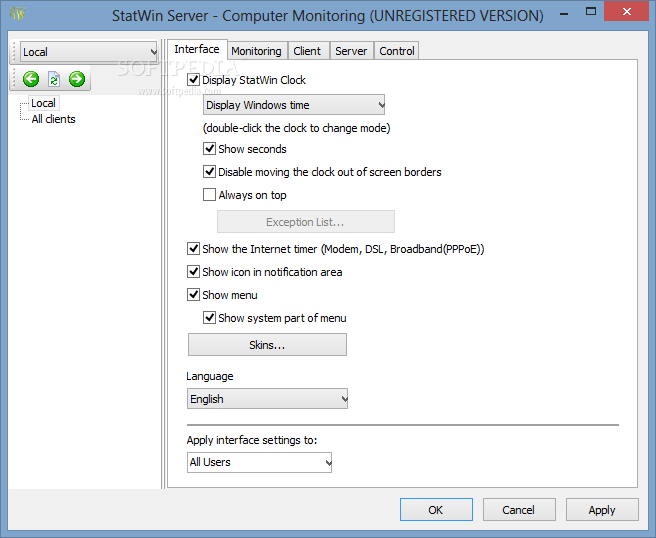Click the Skins... button

pos(267,345)
